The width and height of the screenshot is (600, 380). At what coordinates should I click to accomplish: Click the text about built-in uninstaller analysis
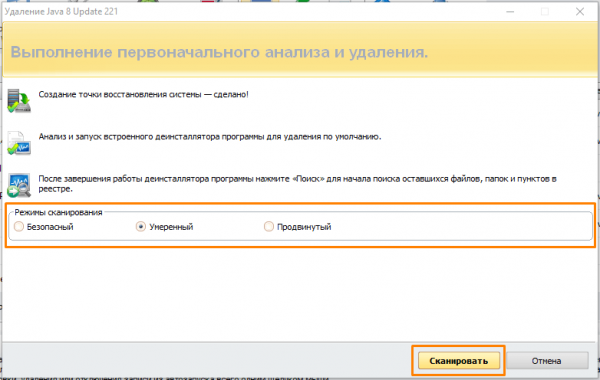click(x=210, y=137)
